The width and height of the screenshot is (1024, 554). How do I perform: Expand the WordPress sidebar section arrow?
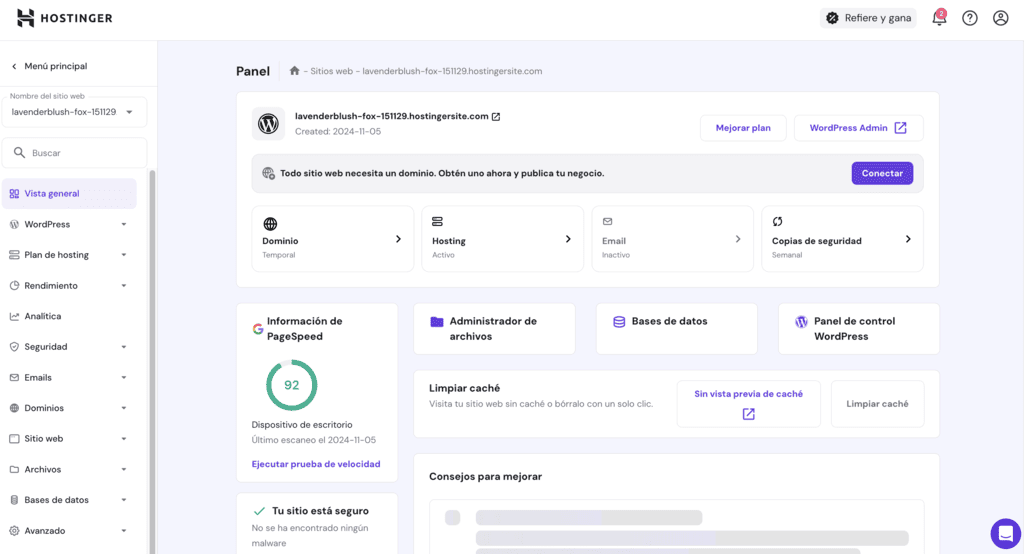click(x=123, y=224)
